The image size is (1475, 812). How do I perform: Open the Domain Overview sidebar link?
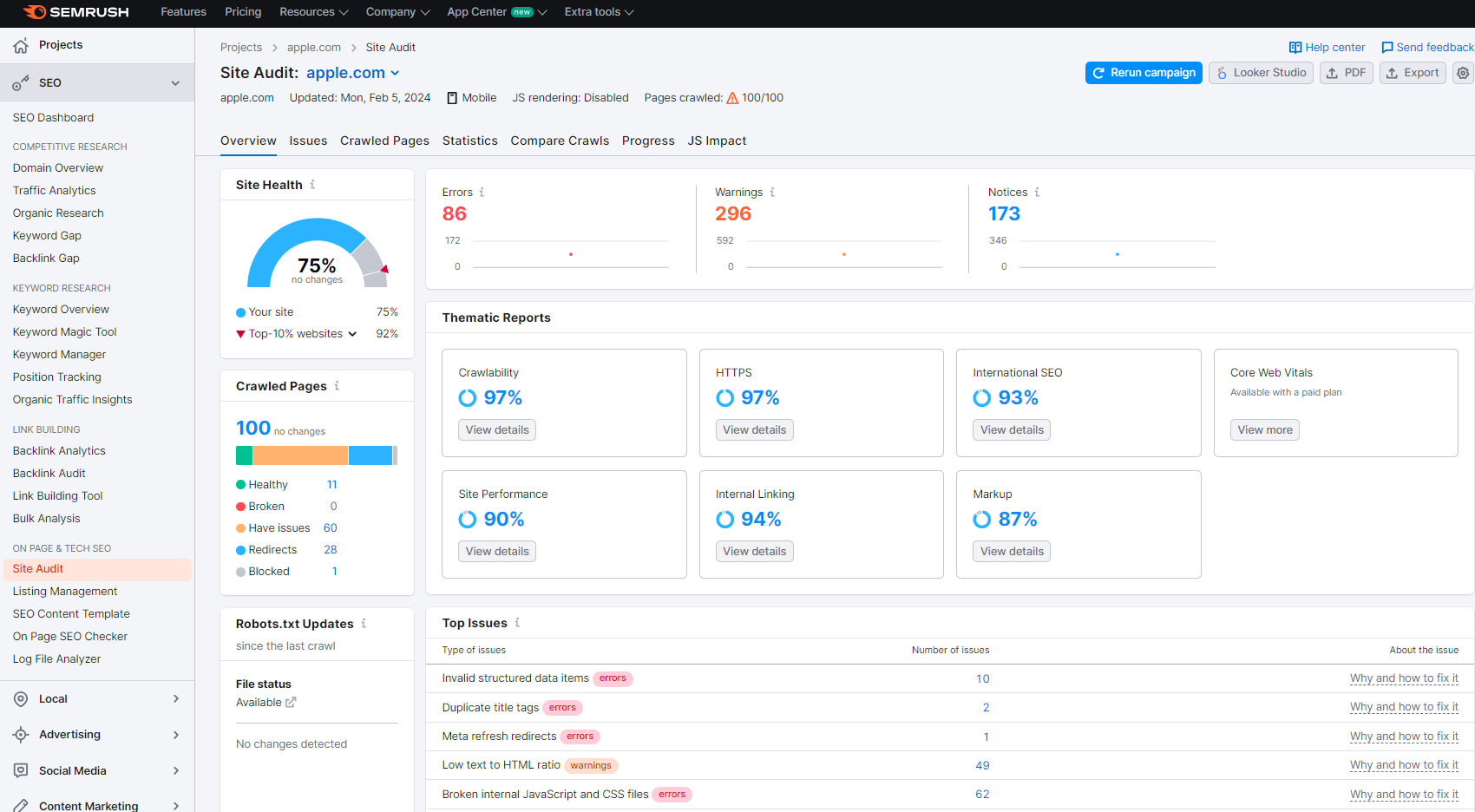pyautogui.click(x=58, y=168)
